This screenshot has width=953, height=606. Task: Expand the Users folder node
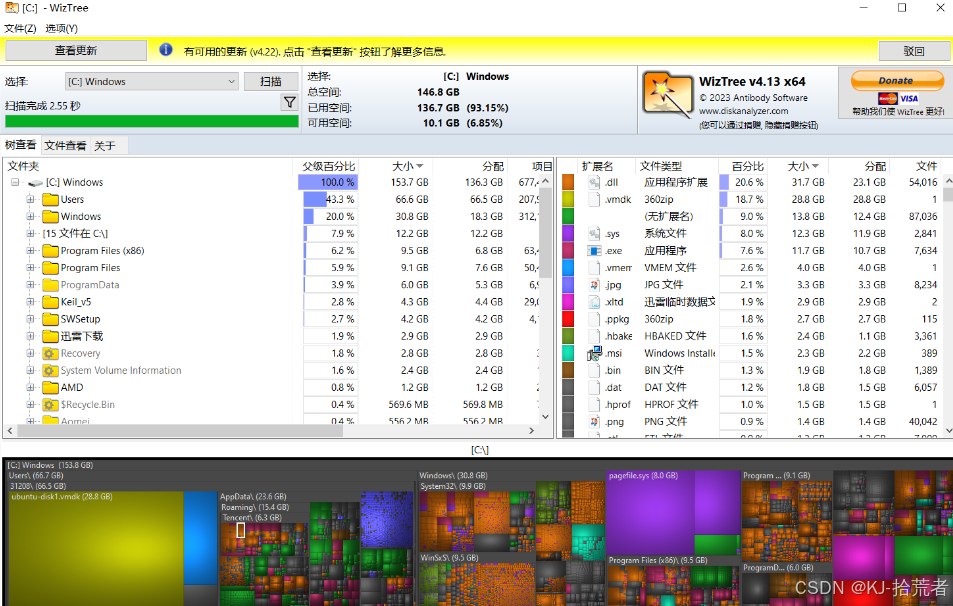(x=30, y=199)
